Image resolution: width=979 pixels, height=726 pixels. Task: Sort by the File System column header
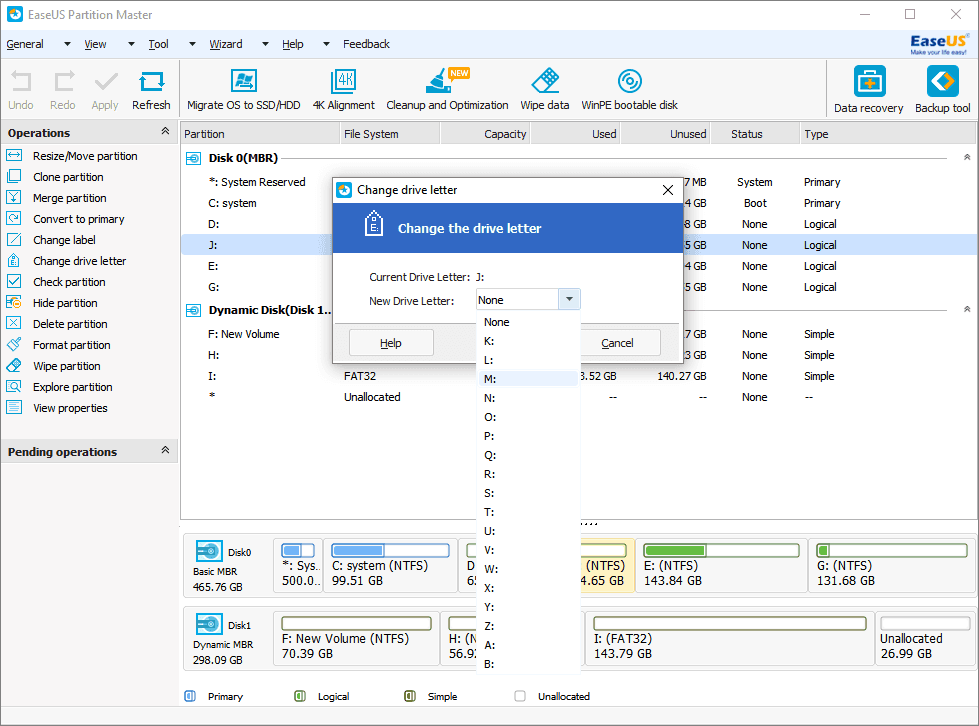390,134
